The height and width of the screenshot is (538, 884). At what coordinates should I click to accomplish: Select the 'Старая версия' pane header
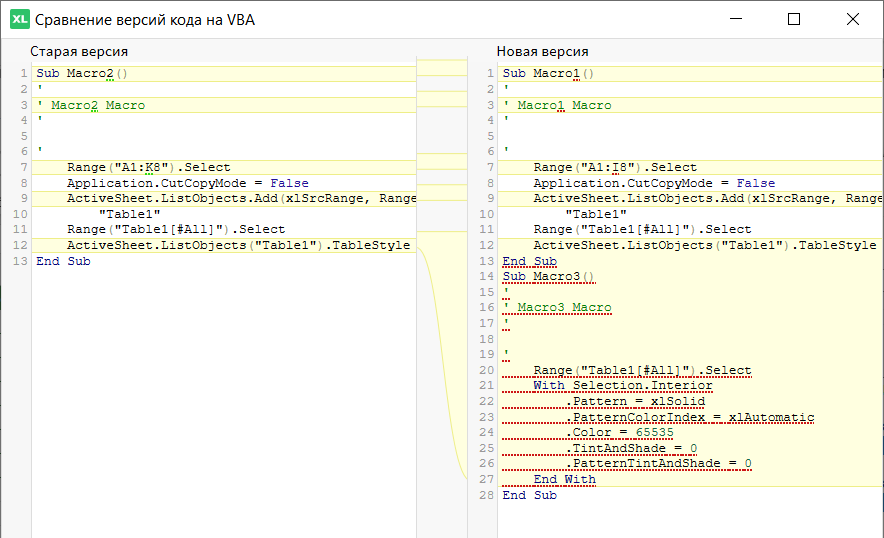click(79, 51)
